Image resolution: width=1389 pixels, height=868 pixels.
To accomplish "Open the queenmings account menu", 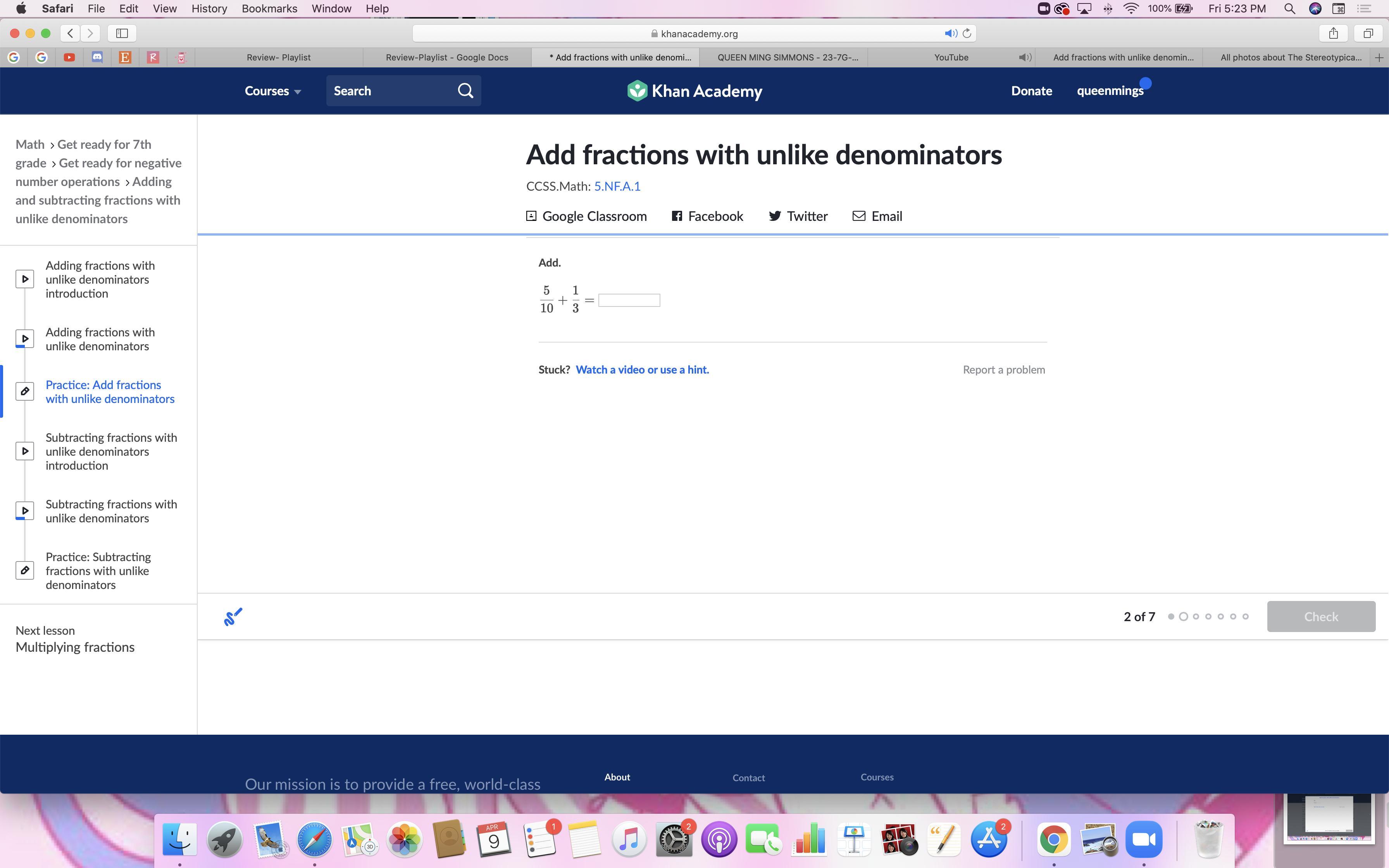I will 1110,91.
